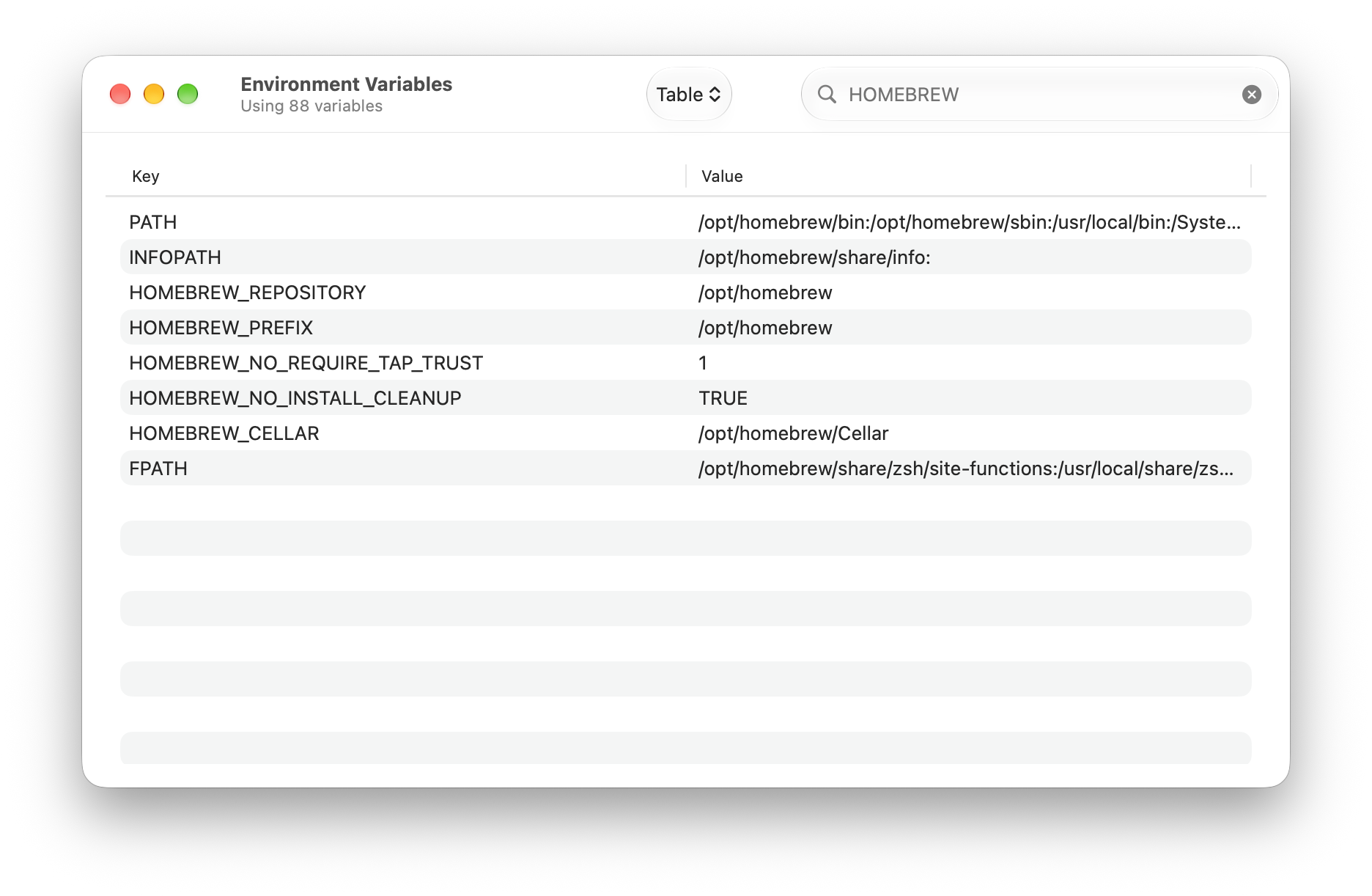This screenshot has height=896, width=1372.
Task: Select the INFOPATH key cell
Action: (x=175, y=257)
